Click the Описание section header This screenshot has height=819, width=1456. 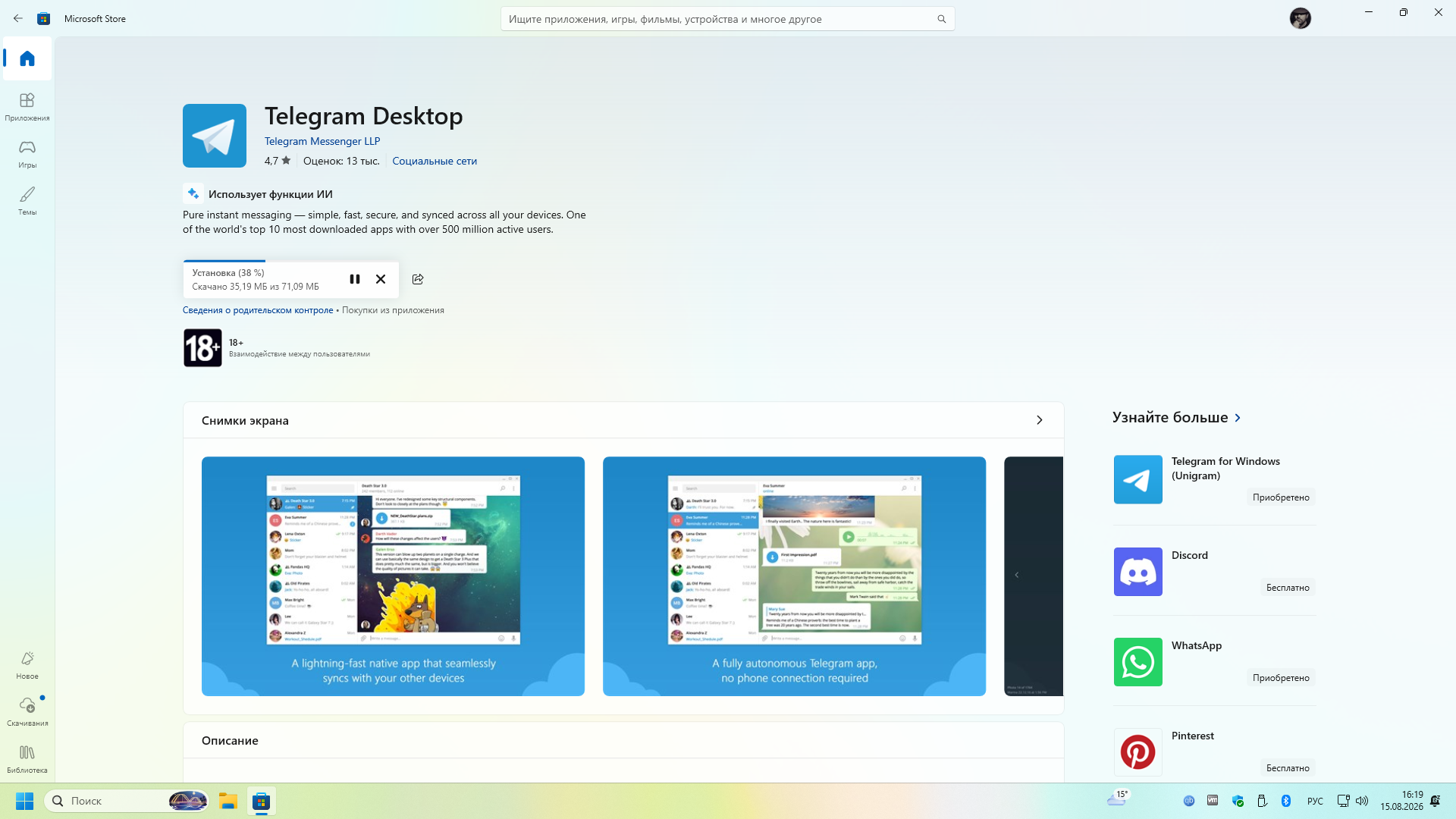point(230,741)
